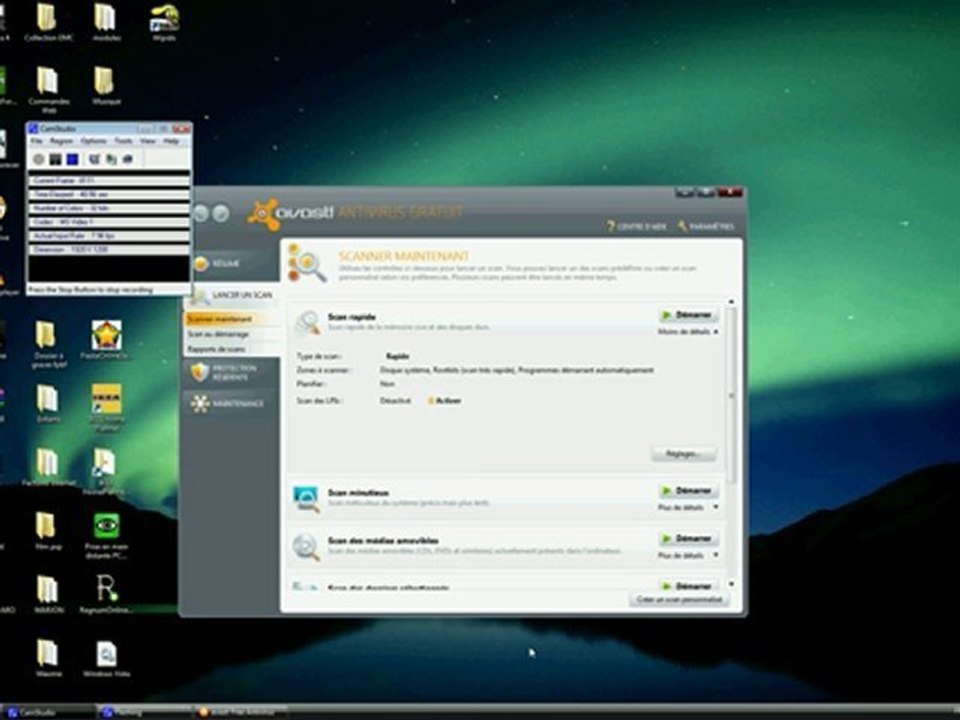
Task: Click the screen annotations icon in CamStudio toolbar
Action: tap(94, 159)
